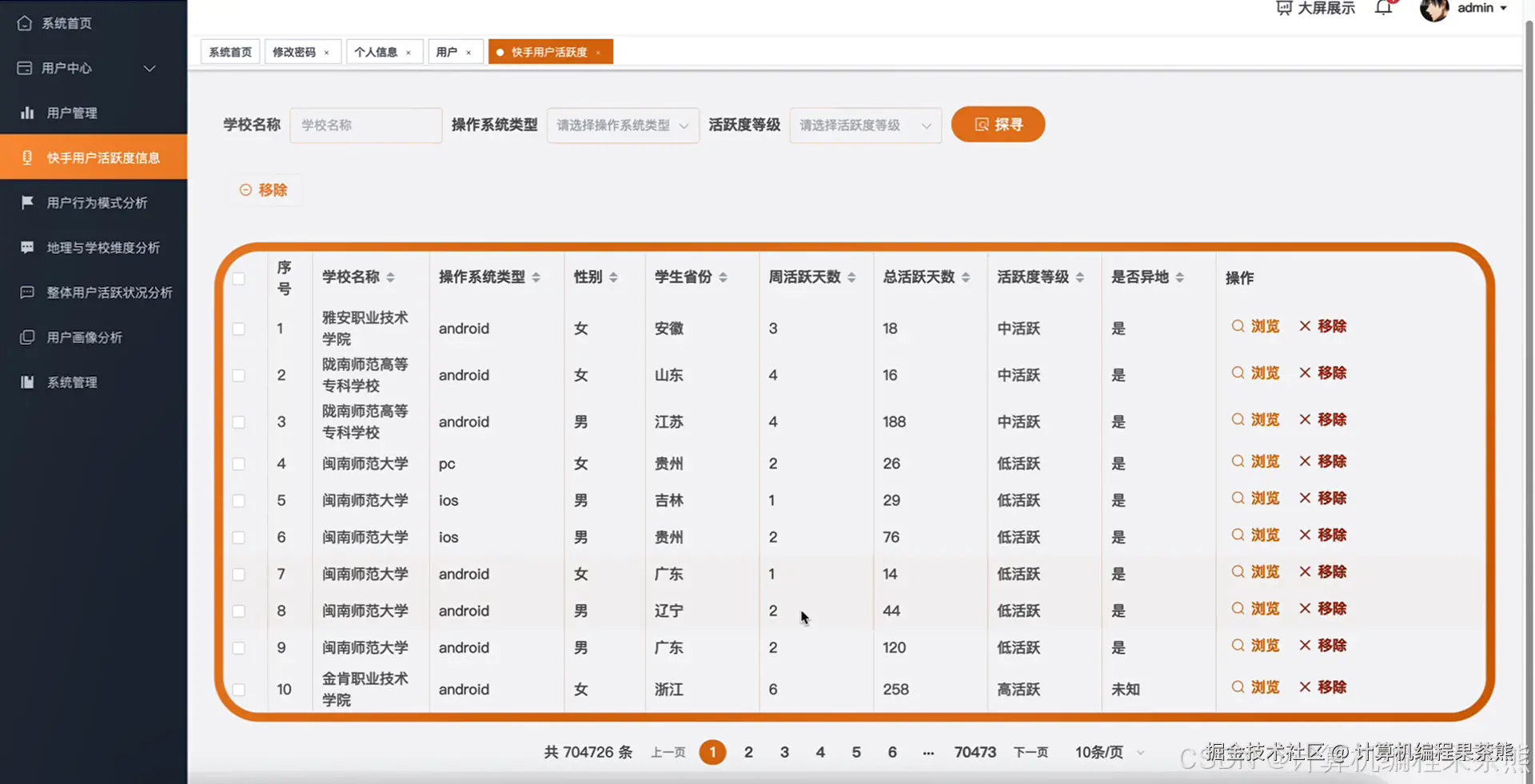Close the 修改密码 tab

pos(326,53)
